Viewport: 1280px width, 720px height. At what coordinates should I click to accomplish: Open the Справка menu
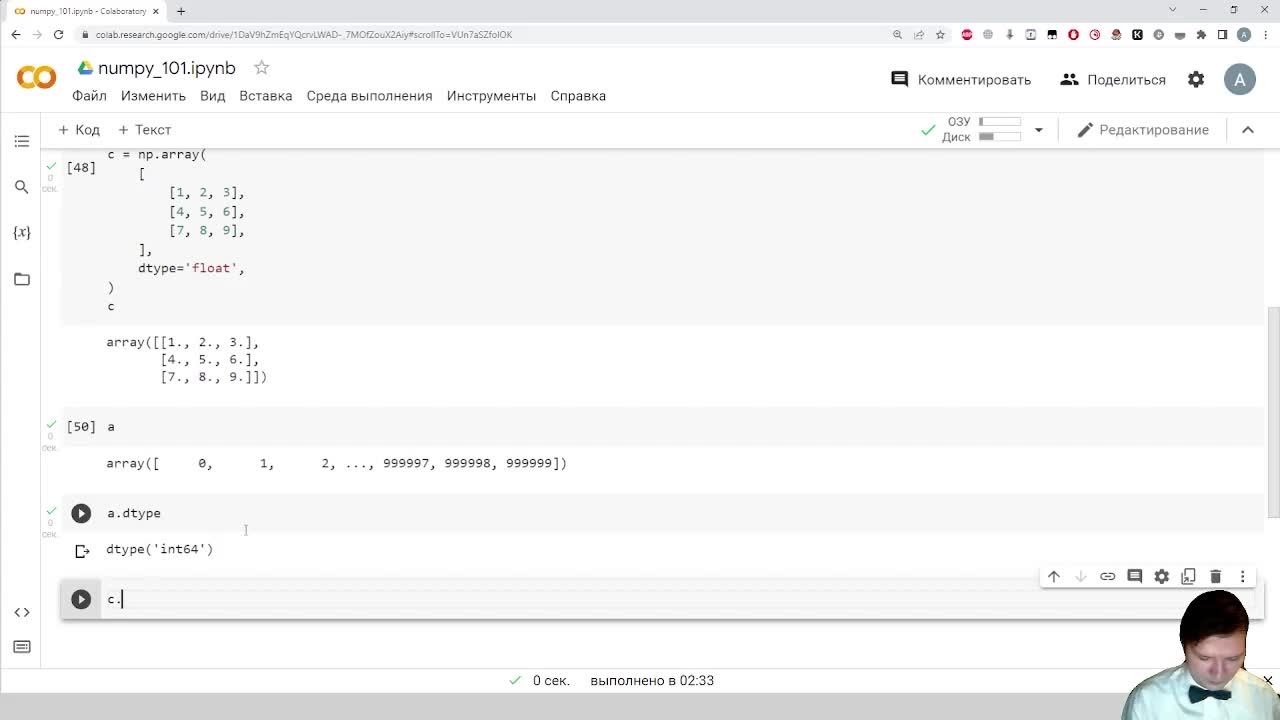click(x=578, y=96)
